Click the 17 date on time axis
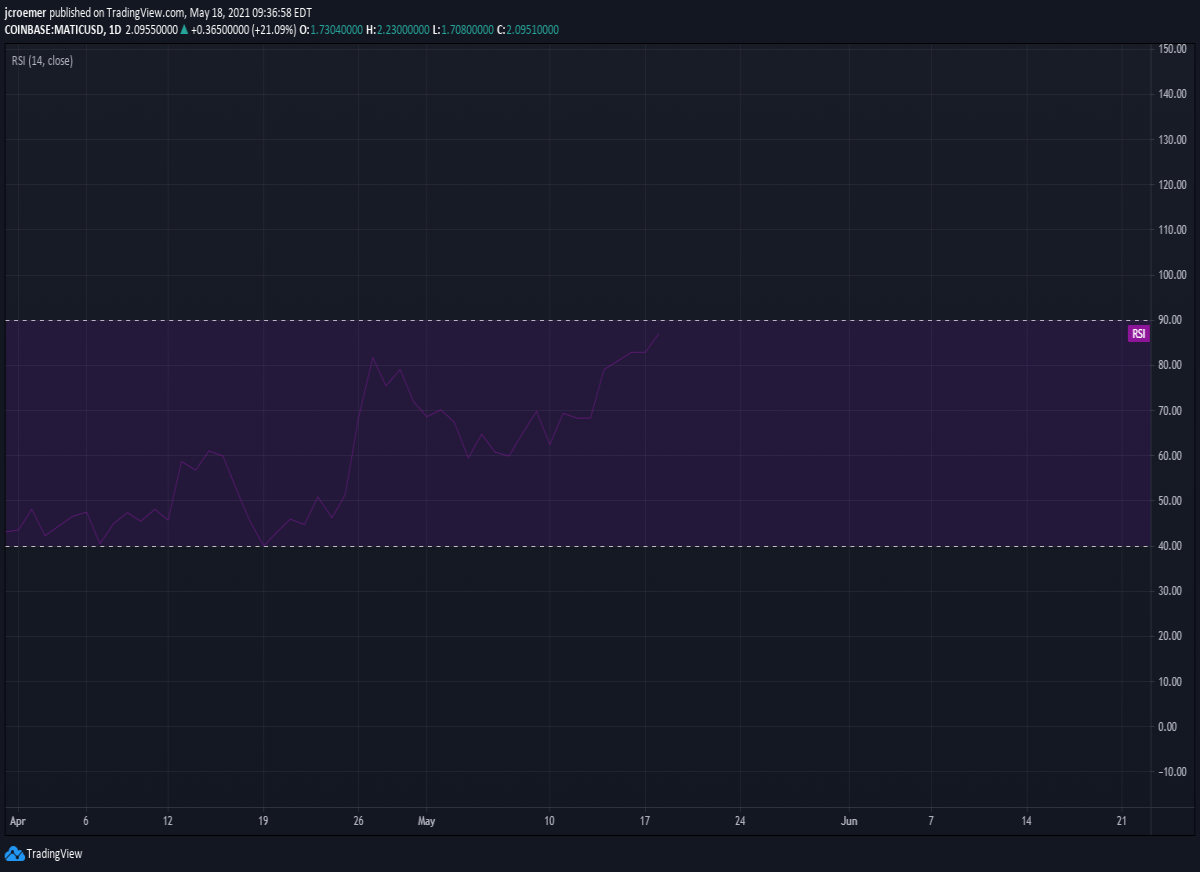This screenshot has height=872, width=1200. 646,821
